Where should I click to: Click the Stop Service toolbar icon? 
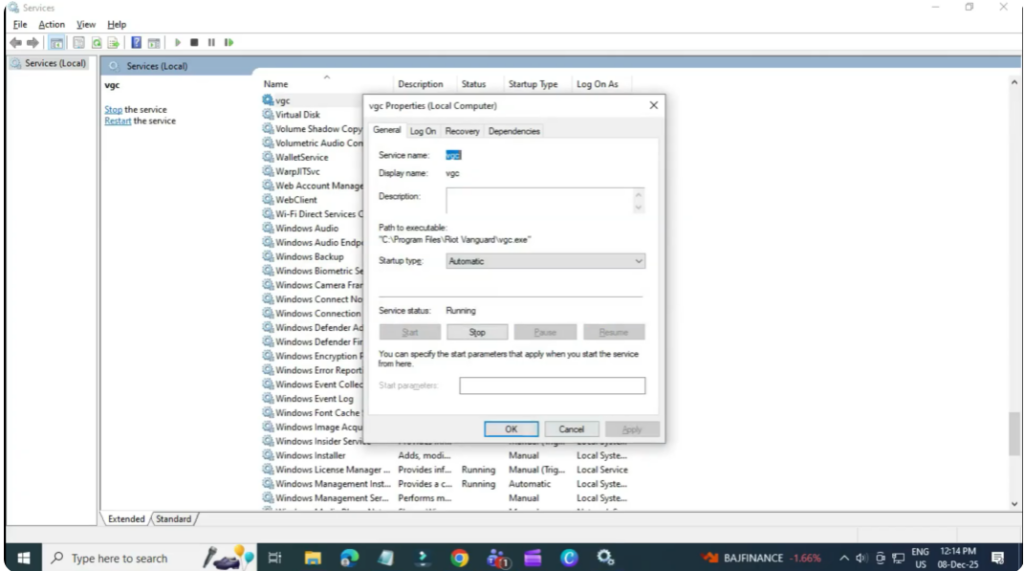click(194, 42)
